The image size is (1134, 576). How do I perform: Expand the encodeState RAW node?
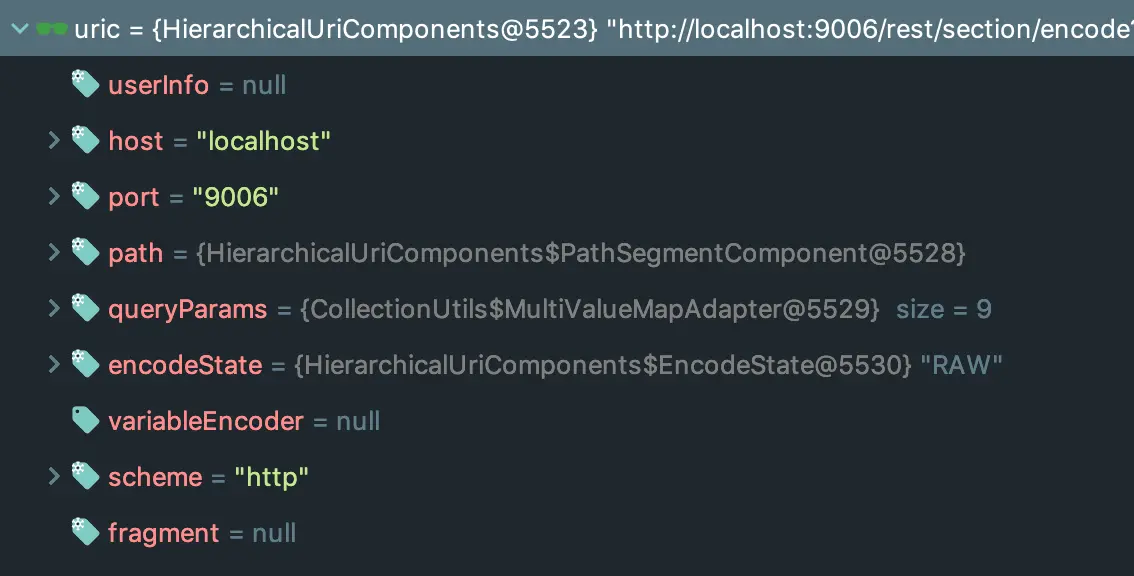point(54,364)
